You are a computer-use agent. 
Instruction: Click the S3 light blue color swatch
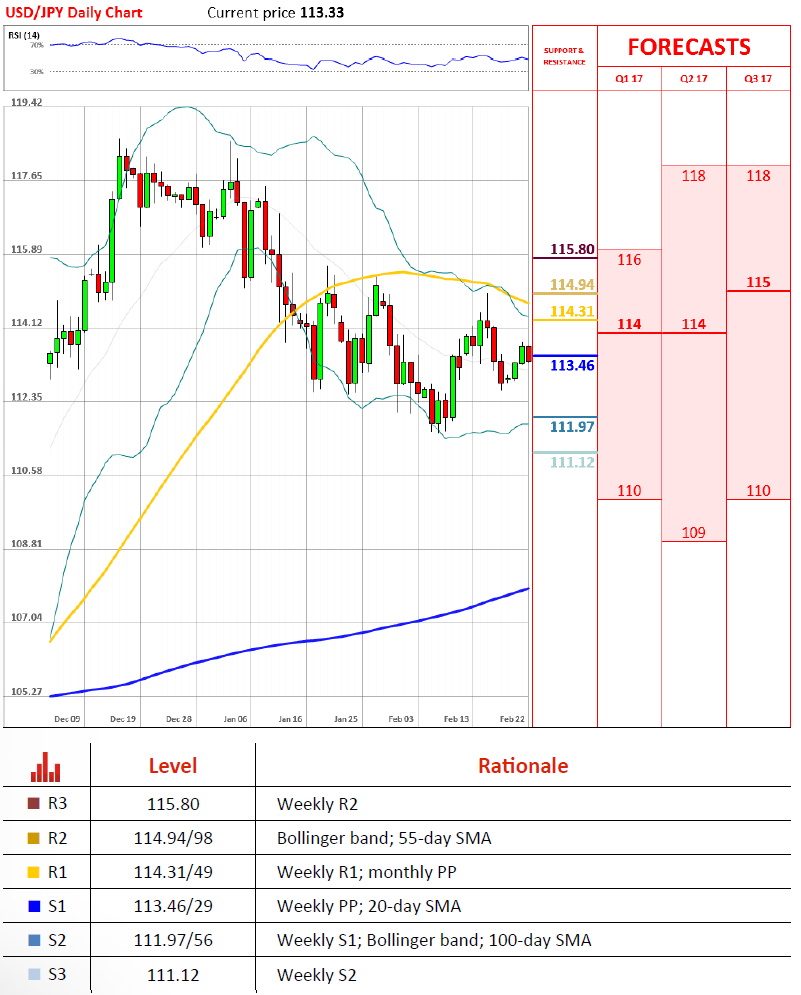click(x=34, y=974)
